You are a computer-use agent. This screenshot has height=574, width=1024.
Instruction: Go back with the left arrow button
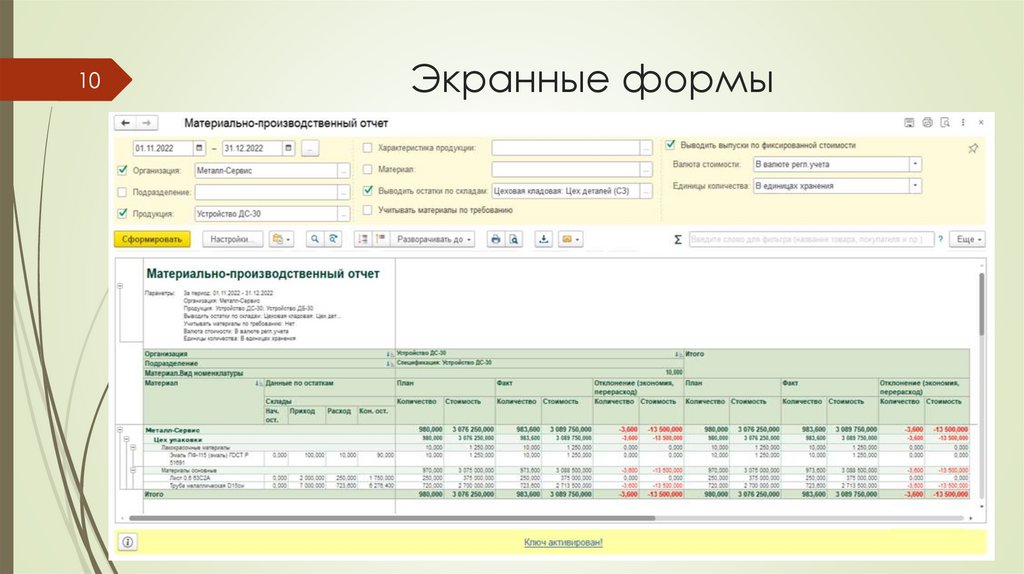(125, 123)
